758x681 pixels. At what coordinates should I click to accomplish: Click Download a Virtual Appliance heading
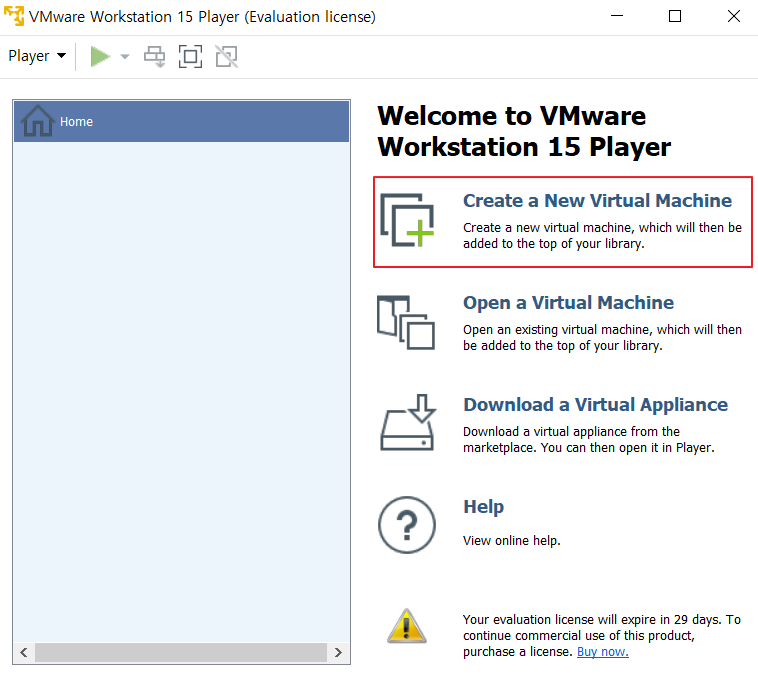(595, 405)
